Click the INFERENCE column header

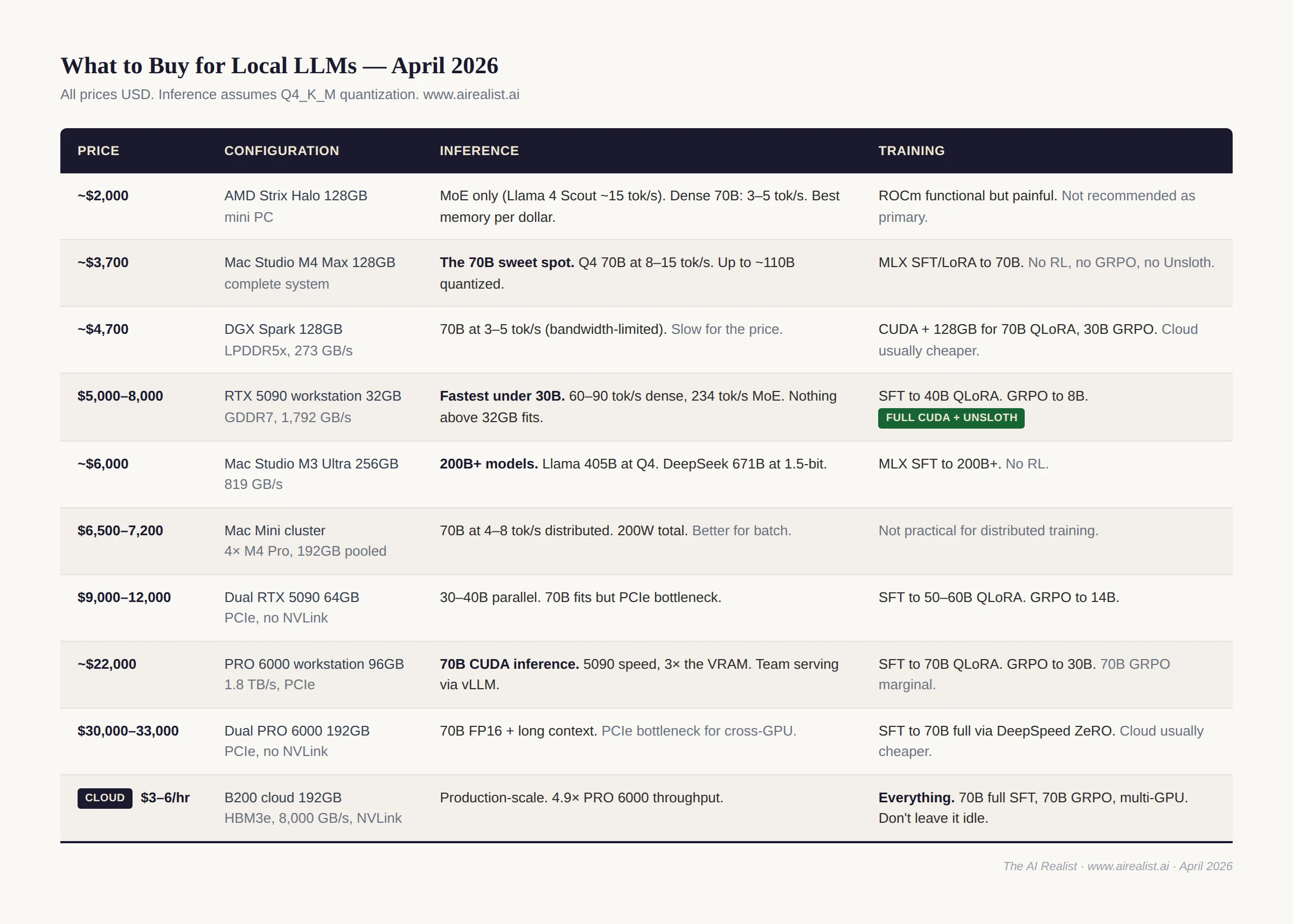(x=478, y=151)
